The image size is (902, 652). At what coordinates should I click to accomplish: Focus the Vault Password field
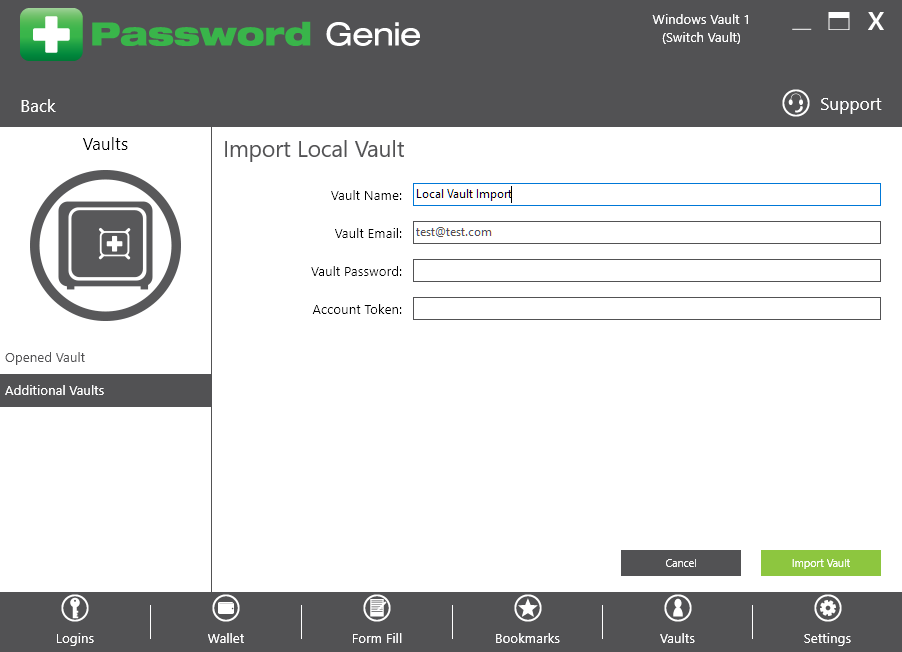click(x=647, y=270)
